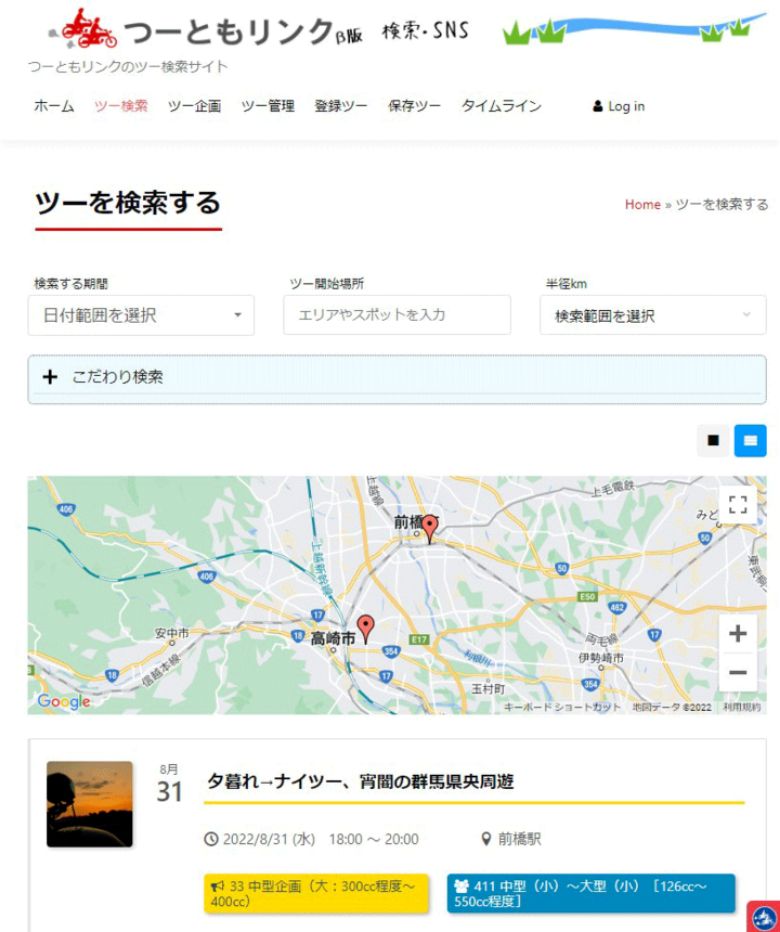Image resolution: width=780 pixels, height=932 pixels.
Task: Go to the タイムライン menu item
Action: 501,106
